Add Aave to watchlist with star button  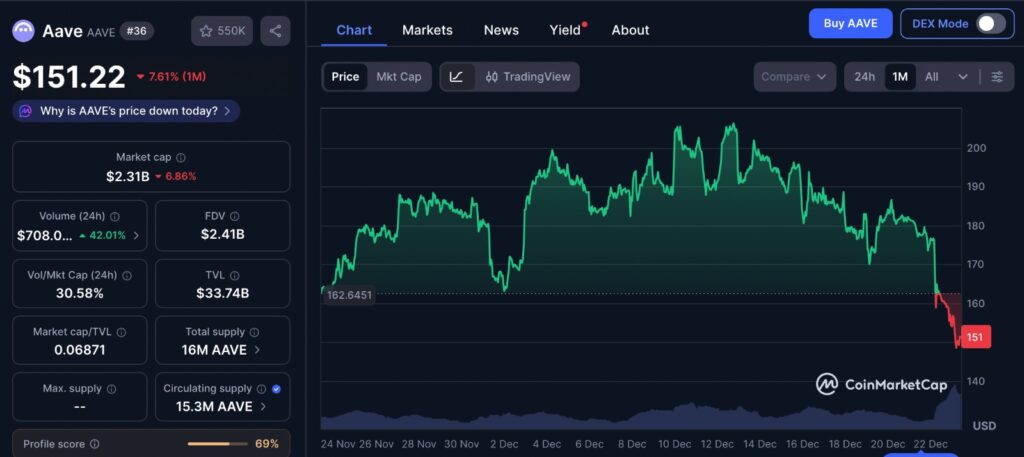point(222,31)
